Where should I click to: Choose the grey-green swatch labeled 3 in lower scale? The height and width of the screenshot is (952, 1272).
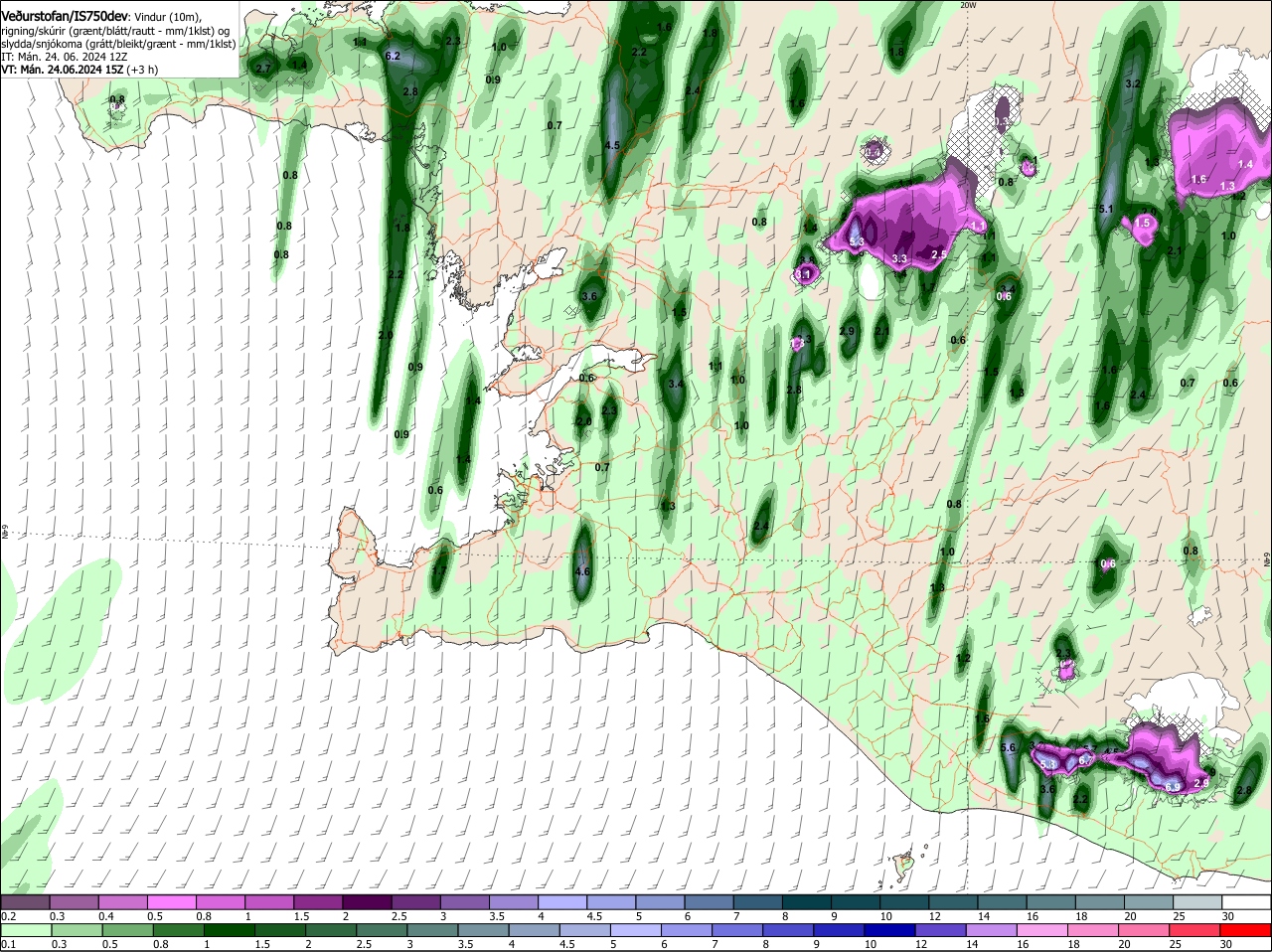click(433, 929)
